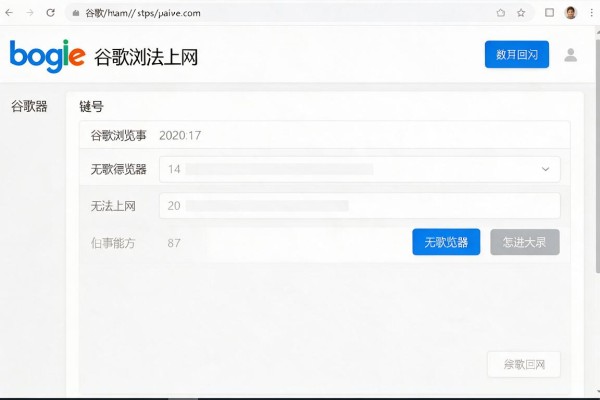Click the share icon in the address bar

click(501, 13)
